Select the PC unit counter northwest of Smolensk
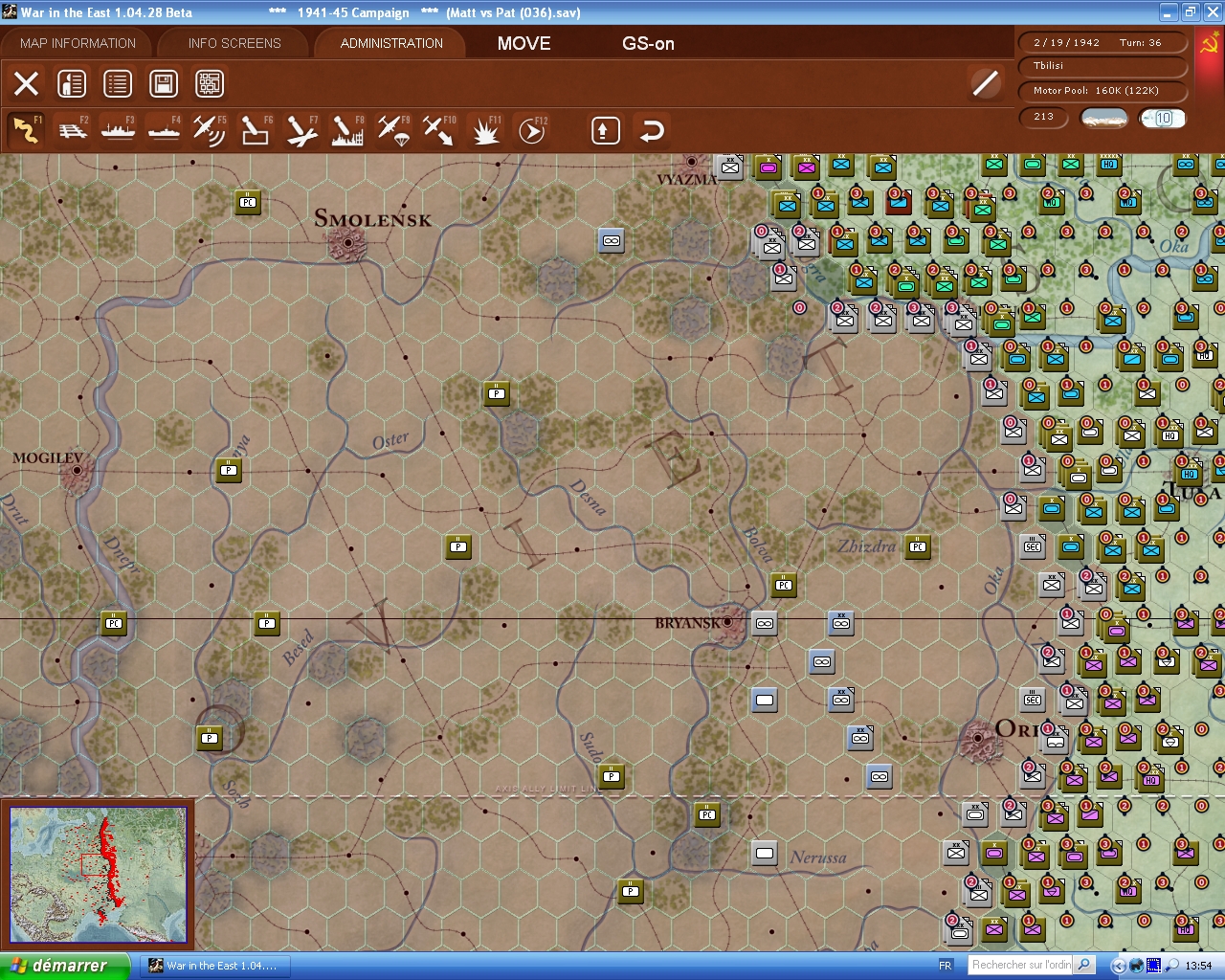The height and width of the screenshot is (980, 1225). pos(248,202)
